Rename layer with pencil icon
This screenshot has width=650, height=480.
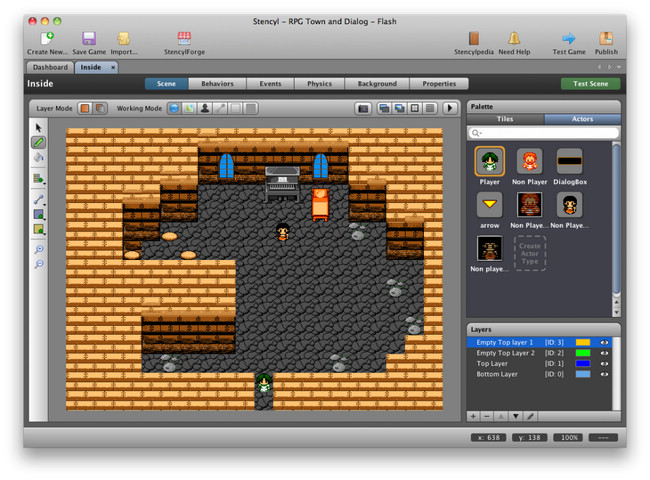tap(530, 416)
